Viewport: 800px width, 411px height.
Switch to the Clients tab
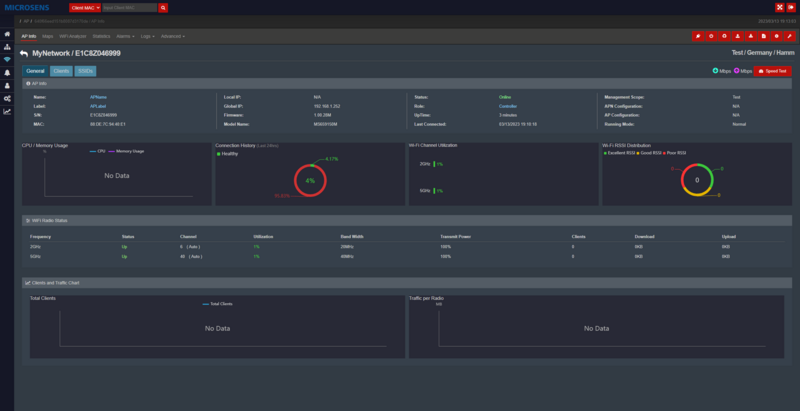tap(61, 71)
